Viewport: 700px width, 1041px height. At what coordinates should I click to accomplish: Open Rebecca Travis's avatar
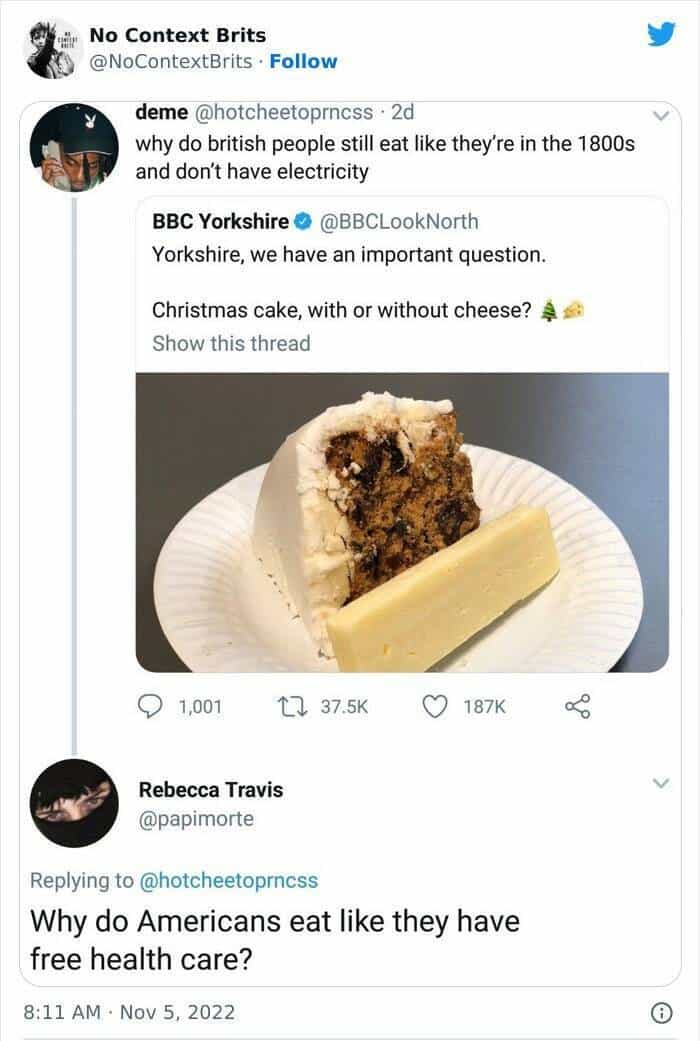(x=74, y=803)
